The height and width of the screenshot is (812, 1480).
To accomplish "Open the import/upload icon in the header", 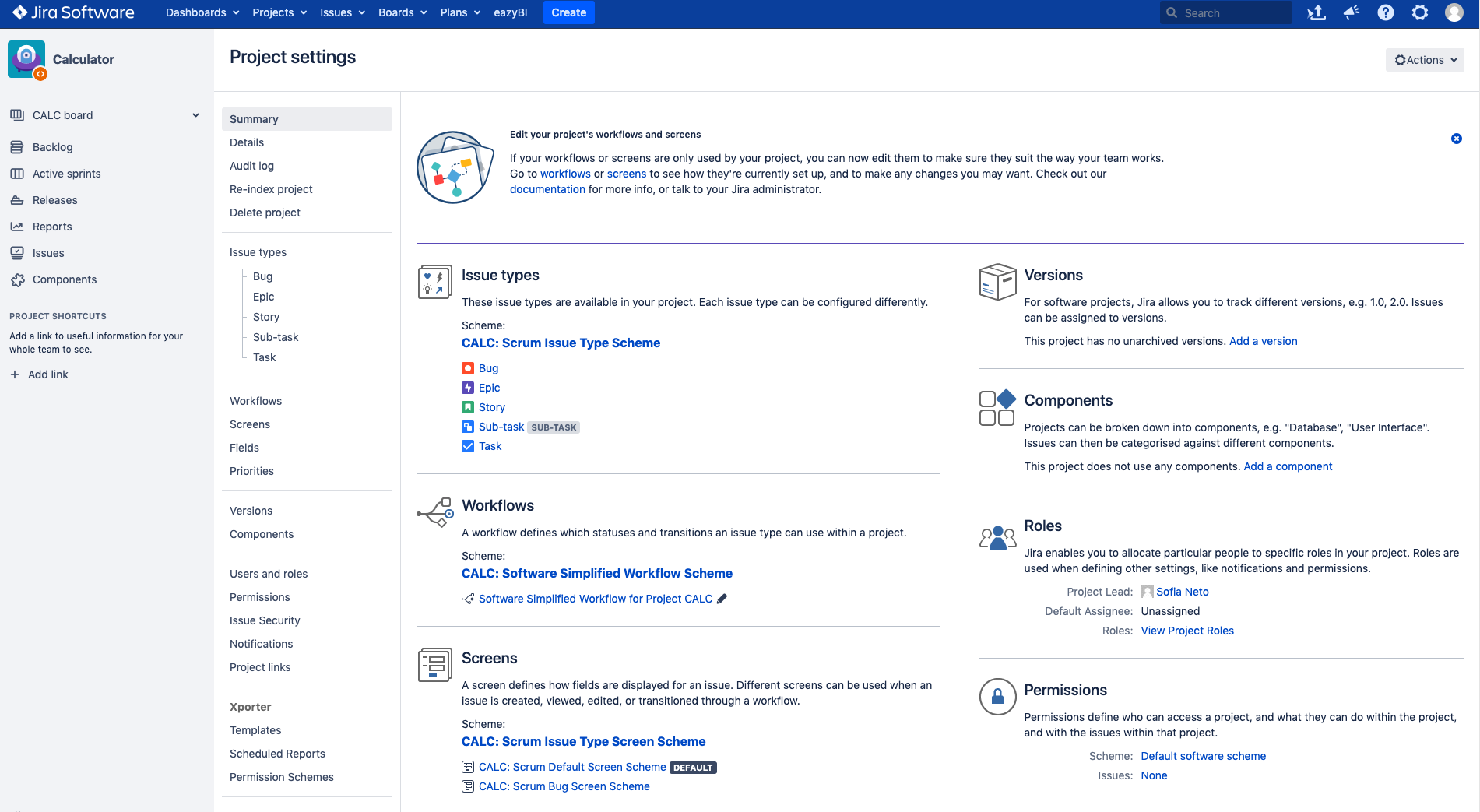I will [x=1317, y=12].
